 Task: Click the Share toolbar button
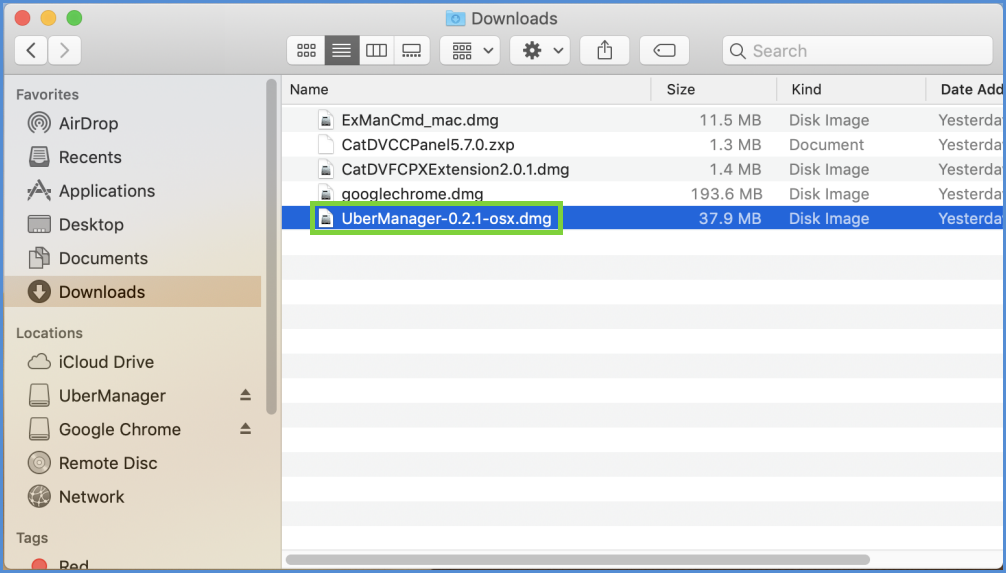[604, 51]
